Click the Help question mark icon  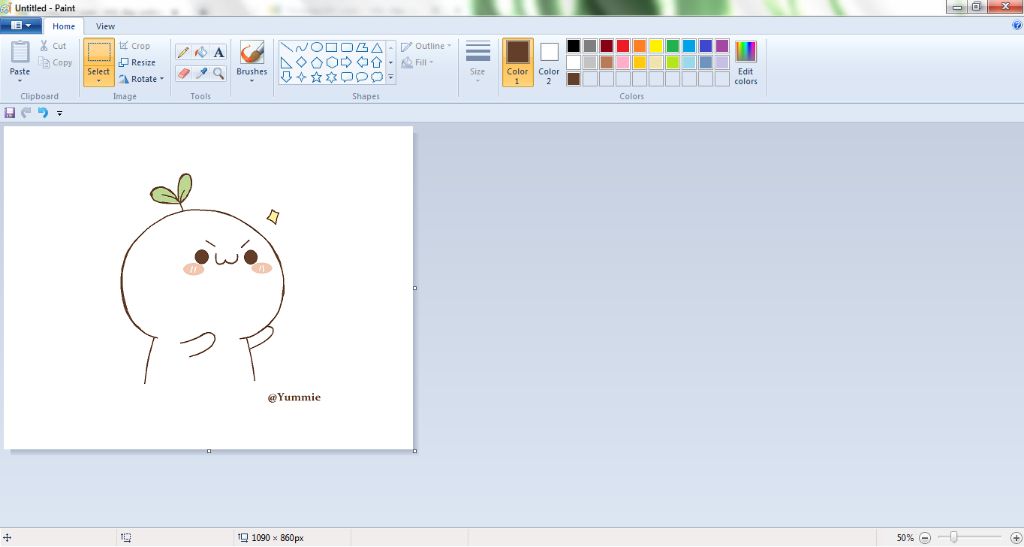1017,25
